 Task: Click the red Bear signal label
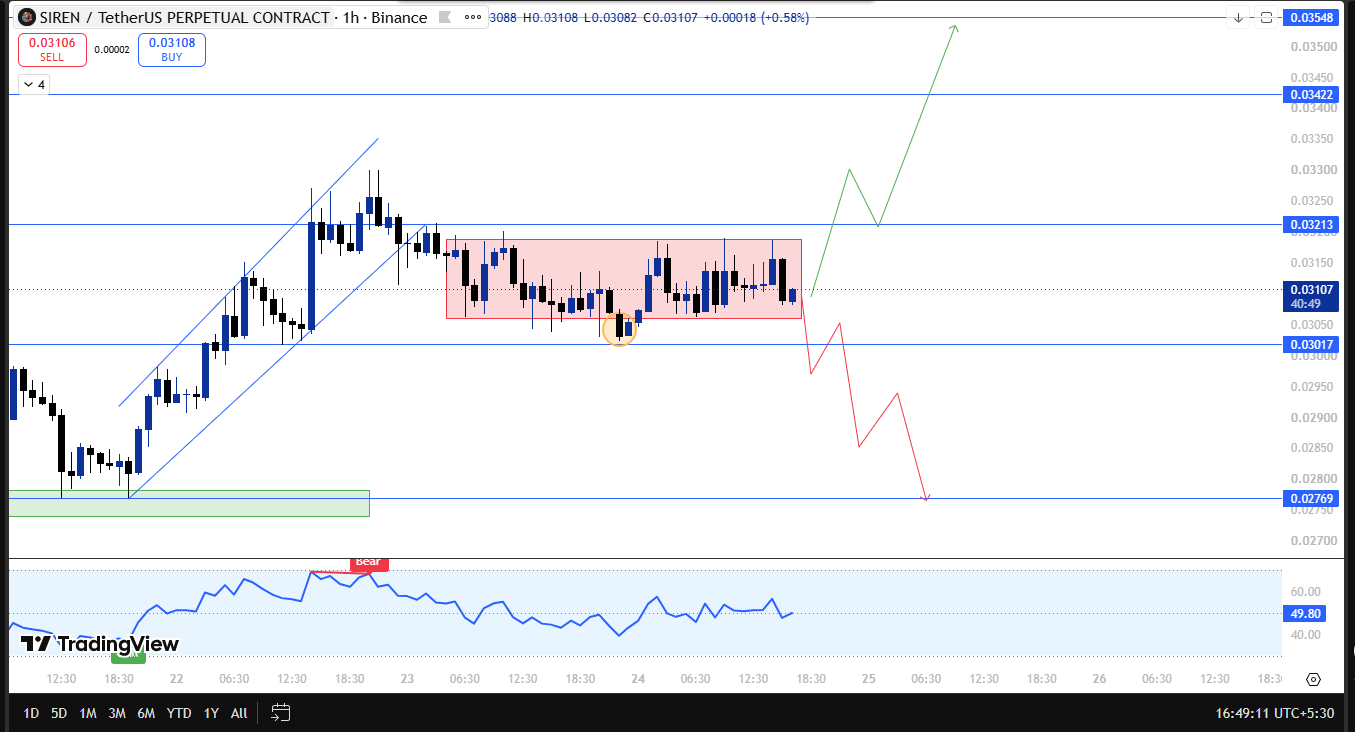click(x=369, y=563)
